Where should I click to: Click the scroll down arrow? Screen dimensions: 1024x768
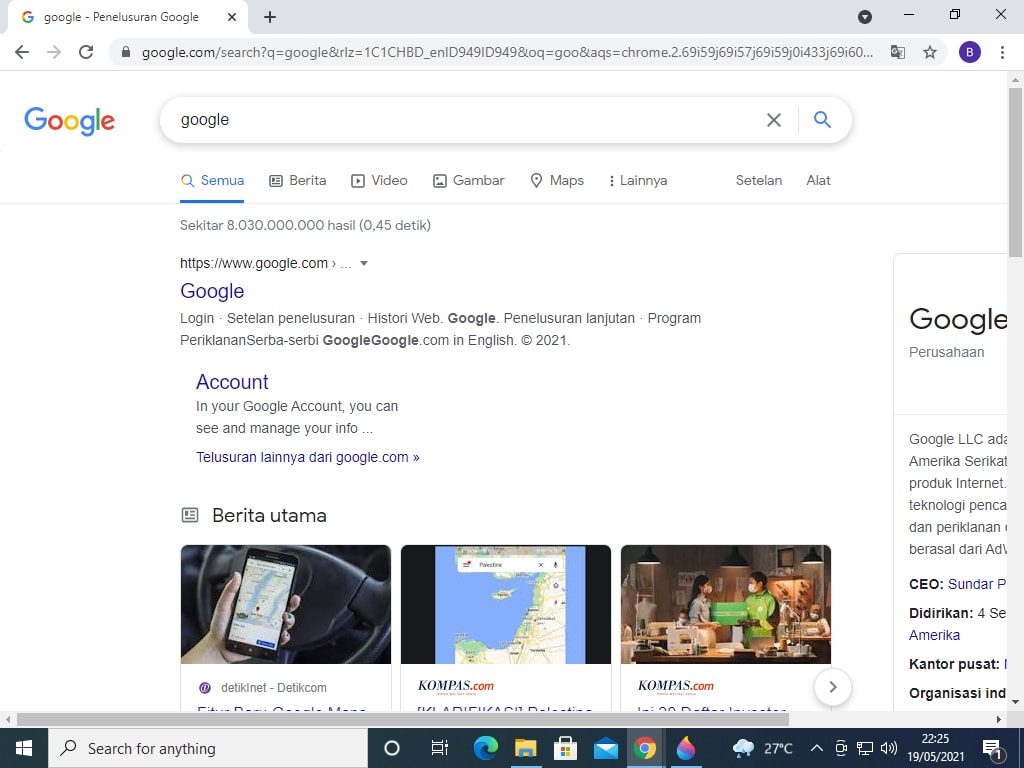[x=1015, y=702]
